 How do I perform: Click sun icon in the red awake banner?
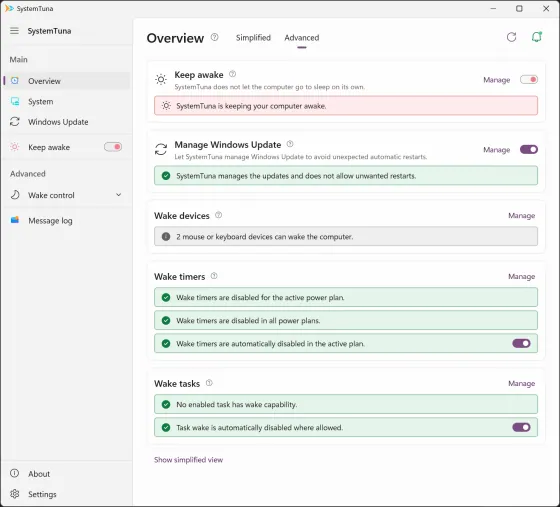[166, 106]
